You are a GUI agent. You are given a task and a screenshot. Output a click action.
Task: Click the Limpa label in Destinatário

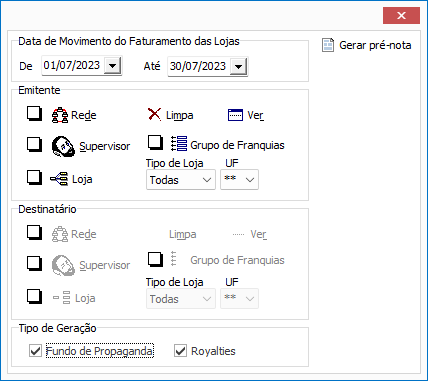[x=183, y=234]
